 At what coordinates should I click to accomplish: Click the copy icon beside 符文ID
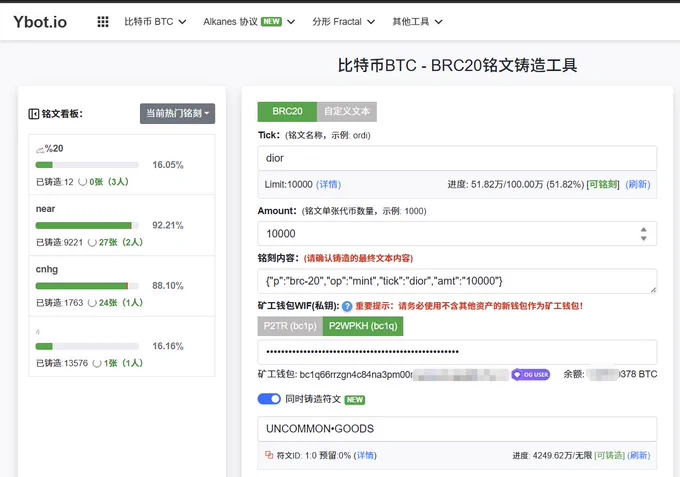click(269, 455)
